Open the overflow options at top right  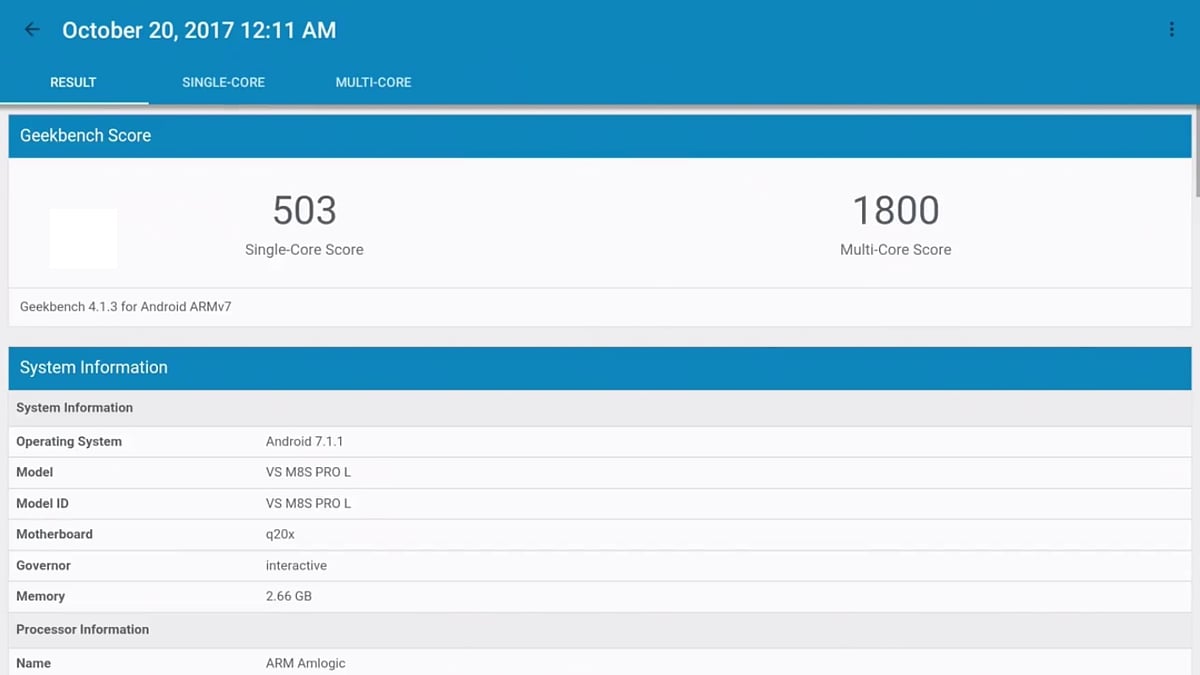point(1171,29)
